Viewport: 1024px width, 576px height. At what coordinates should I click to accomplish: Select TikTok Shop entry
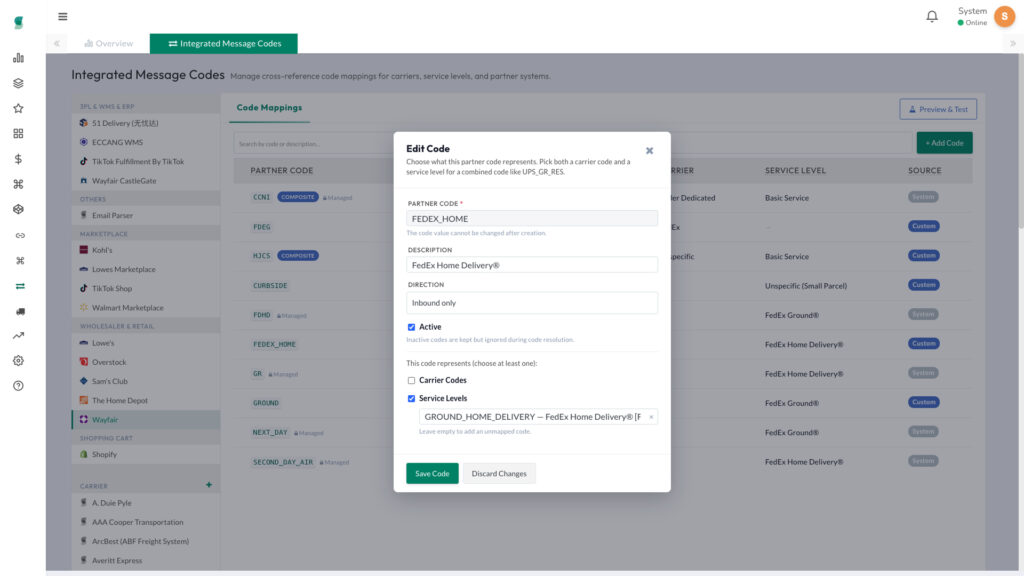pyautogui.click(x=146, y=288)
